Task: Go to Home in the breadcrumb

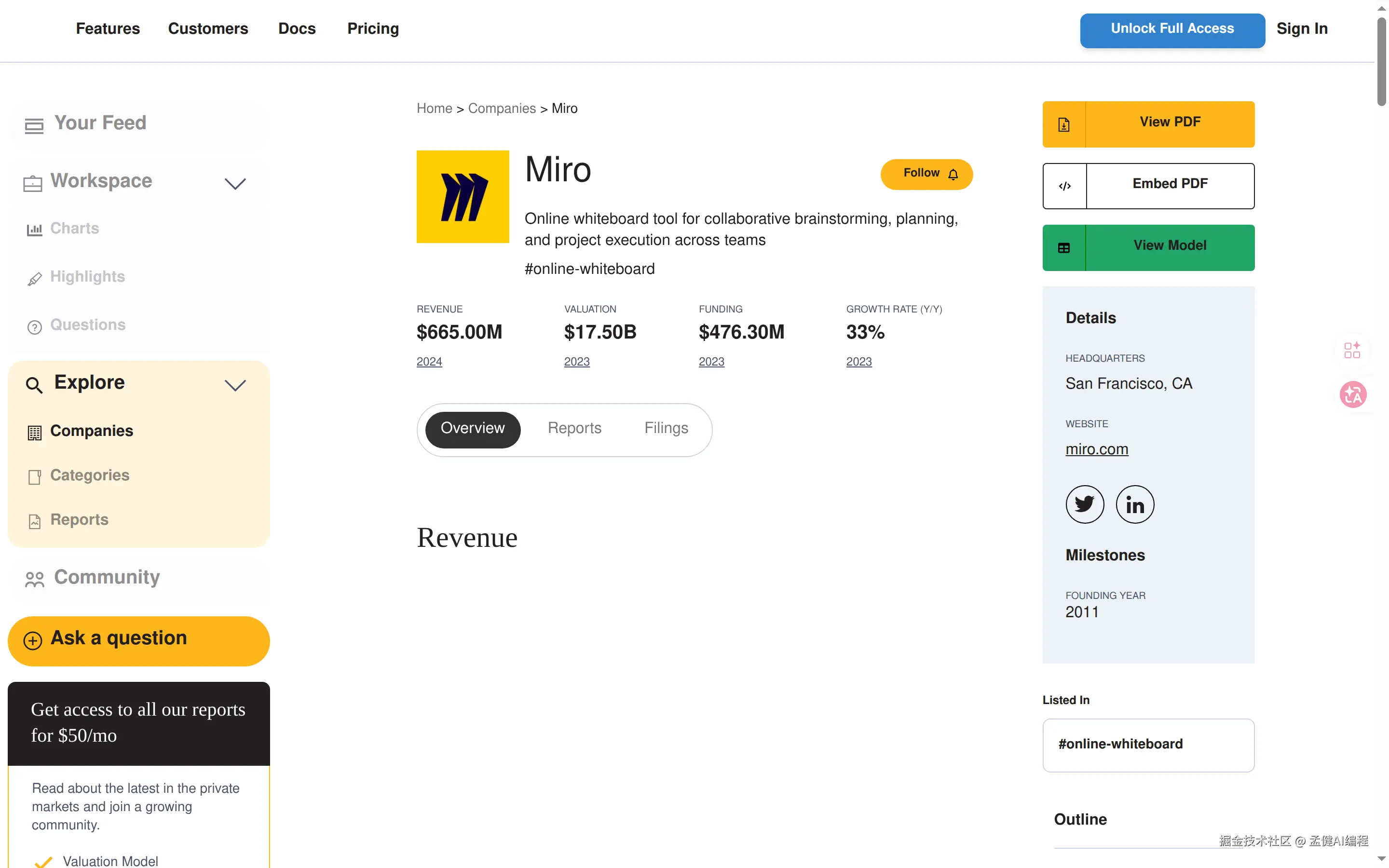Action: pos(434,108)
